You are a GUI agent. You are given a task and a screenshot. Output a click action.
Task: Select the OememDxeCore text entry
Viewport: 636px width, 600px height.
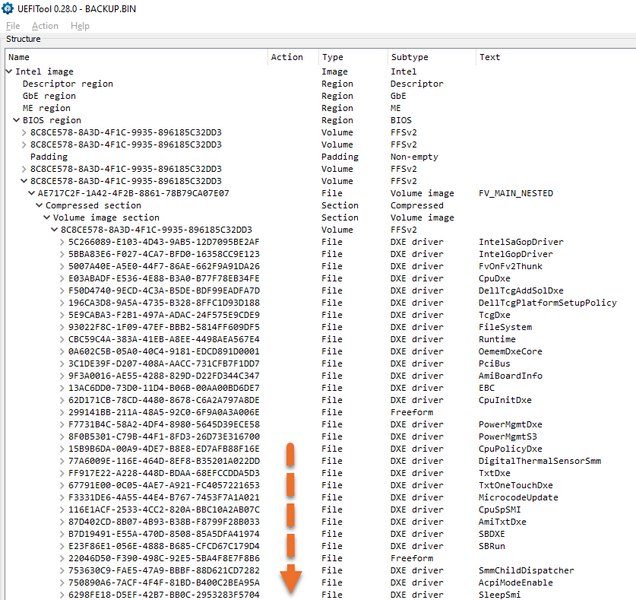[x=510, y=351]
